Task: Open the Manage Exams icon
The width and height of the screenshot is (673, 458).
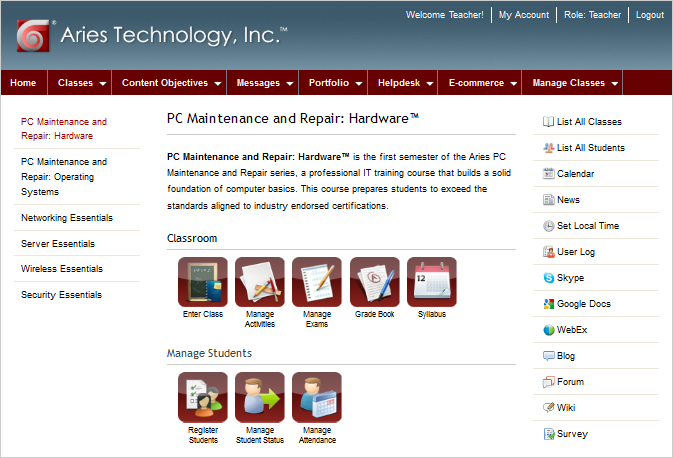Action: click(x=317, y=282)
